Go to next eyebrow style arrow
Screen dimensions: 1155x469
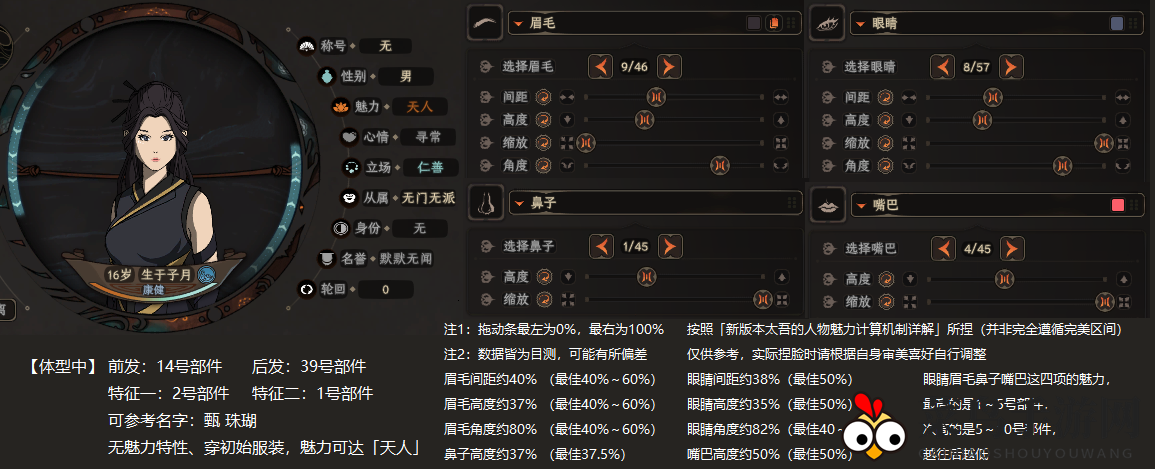pos(669,67)
